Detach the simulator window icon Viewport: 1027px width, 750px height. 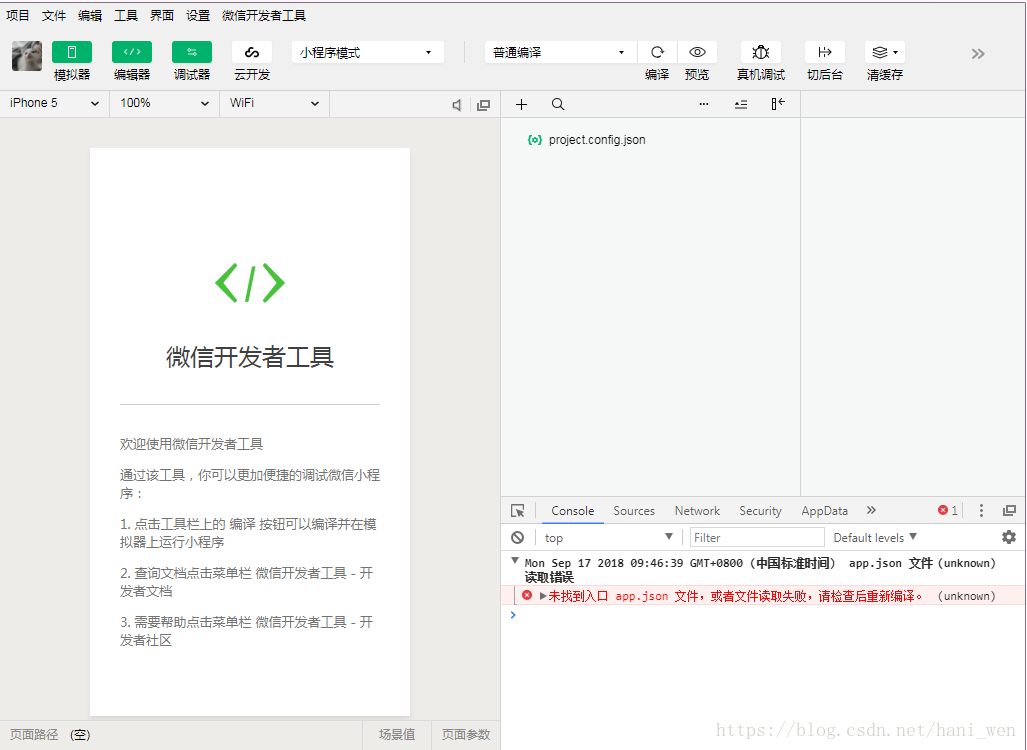tap(483, 105)
